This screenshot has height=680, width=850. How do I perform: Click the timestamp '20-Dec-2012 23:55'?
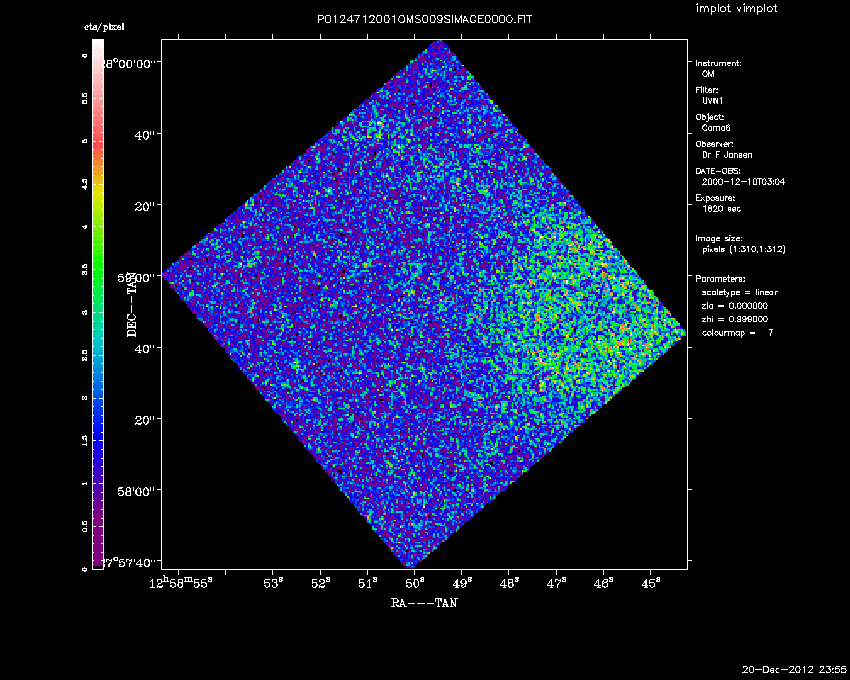[x=794, y=670]
